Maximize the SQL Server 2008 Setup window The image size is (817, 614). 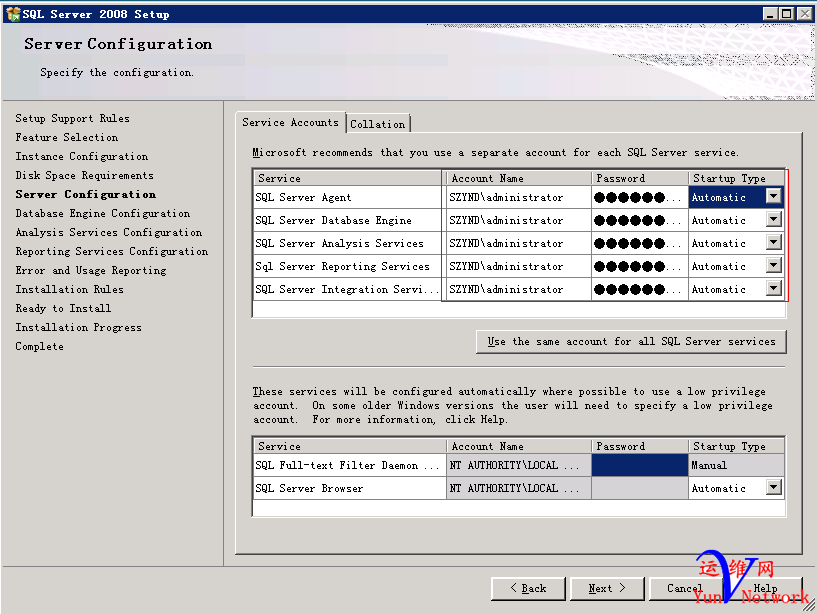(786, 14)
